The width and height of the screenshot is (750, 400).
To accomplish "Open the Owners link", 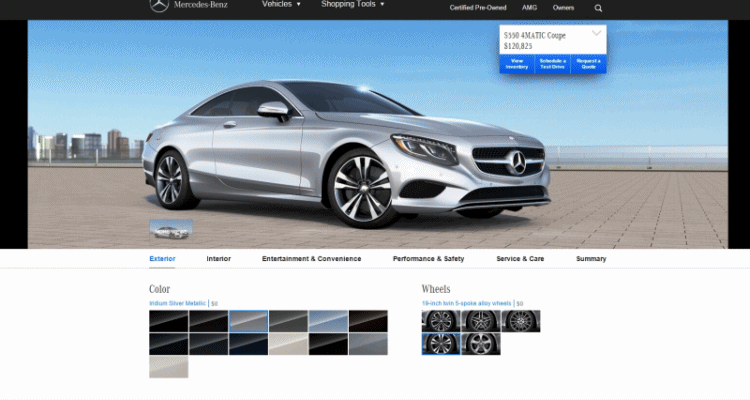I will [x=563, y=8].
